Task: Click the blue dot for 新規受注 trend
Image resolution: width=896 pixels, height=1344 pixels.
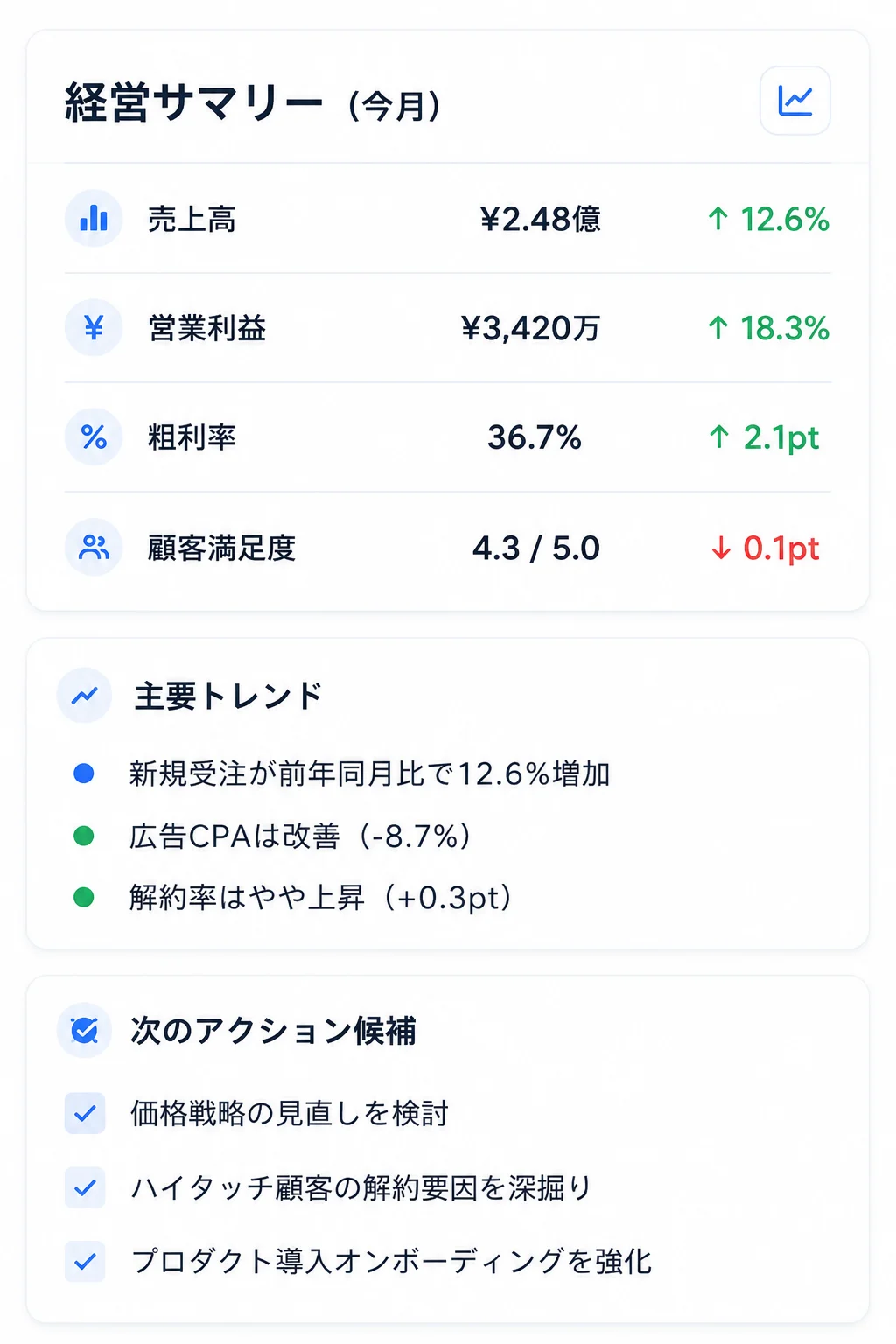Action: pos(84,773)
